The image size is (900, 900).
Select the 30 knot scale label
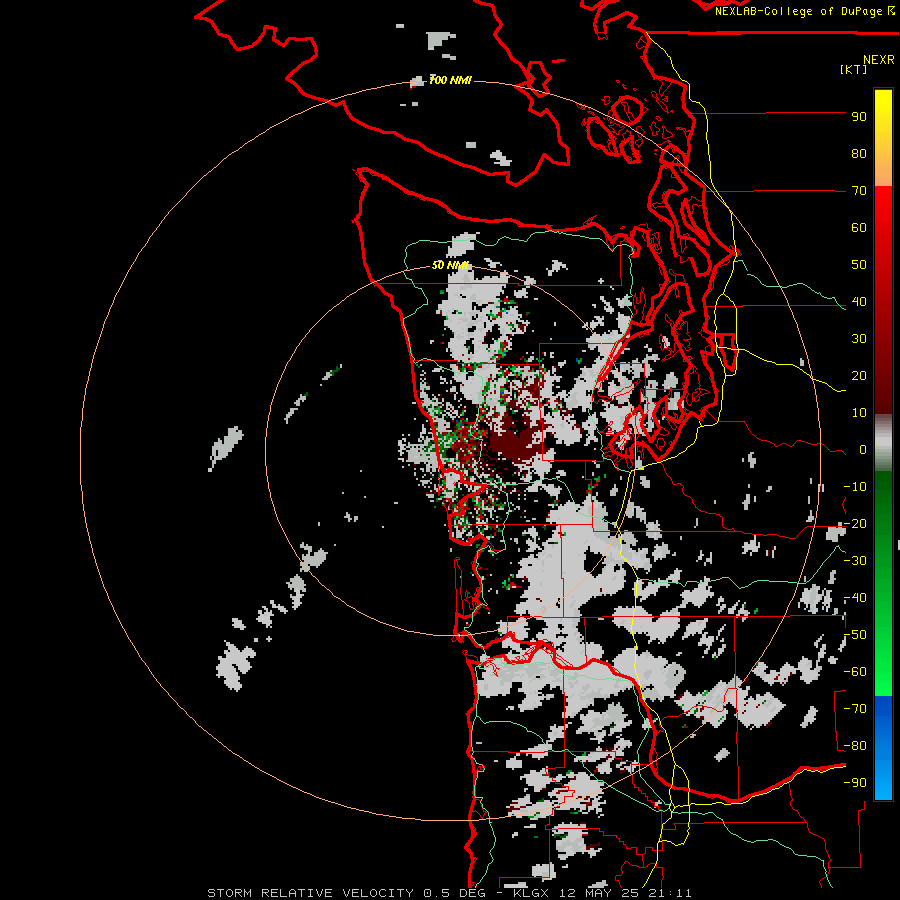click(x=859, y=339)
